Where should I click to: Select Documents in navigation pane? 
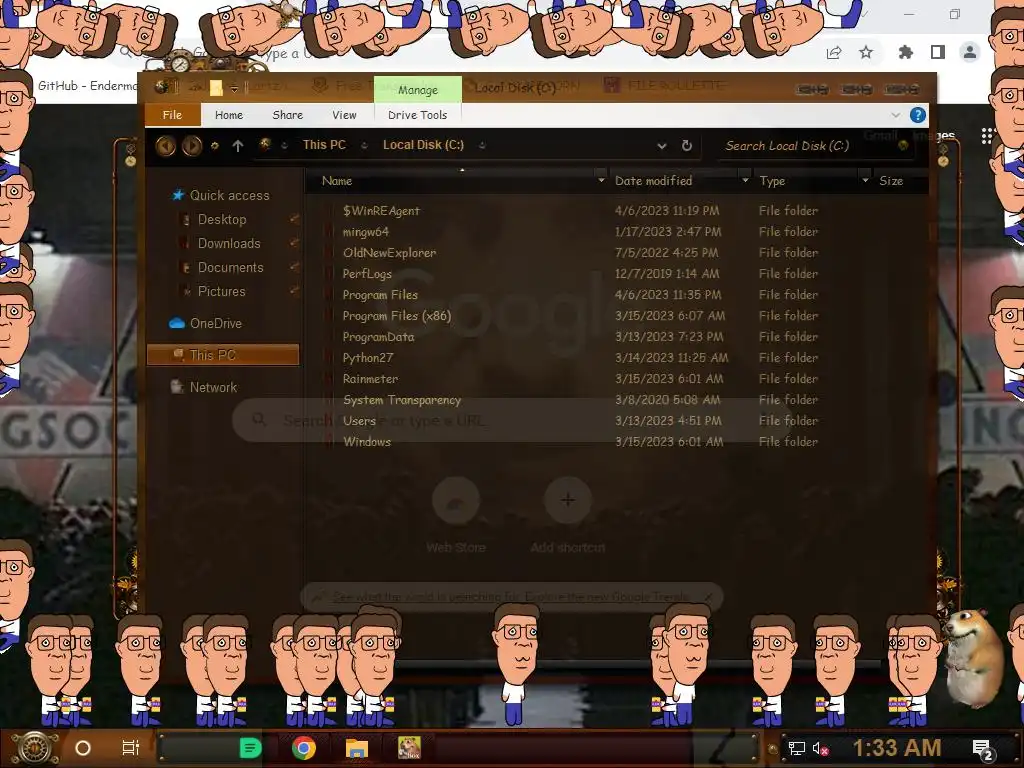coord(230,268)
